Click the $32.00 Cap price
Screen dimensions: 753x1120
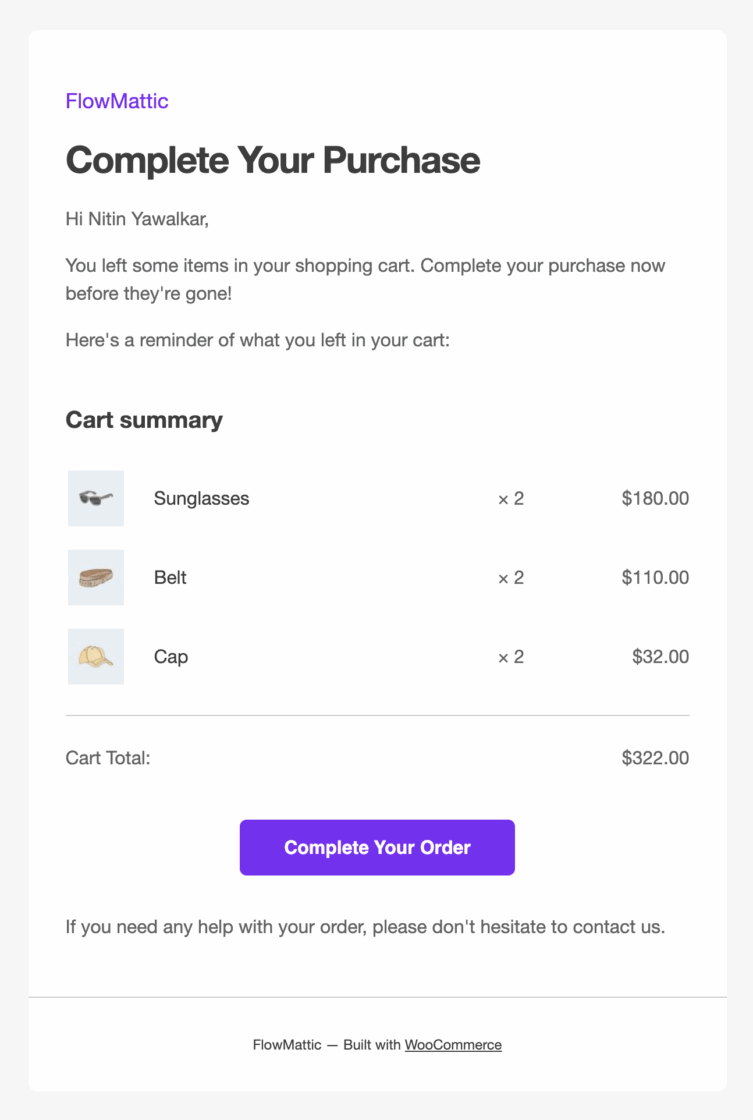tap(660, 657)
